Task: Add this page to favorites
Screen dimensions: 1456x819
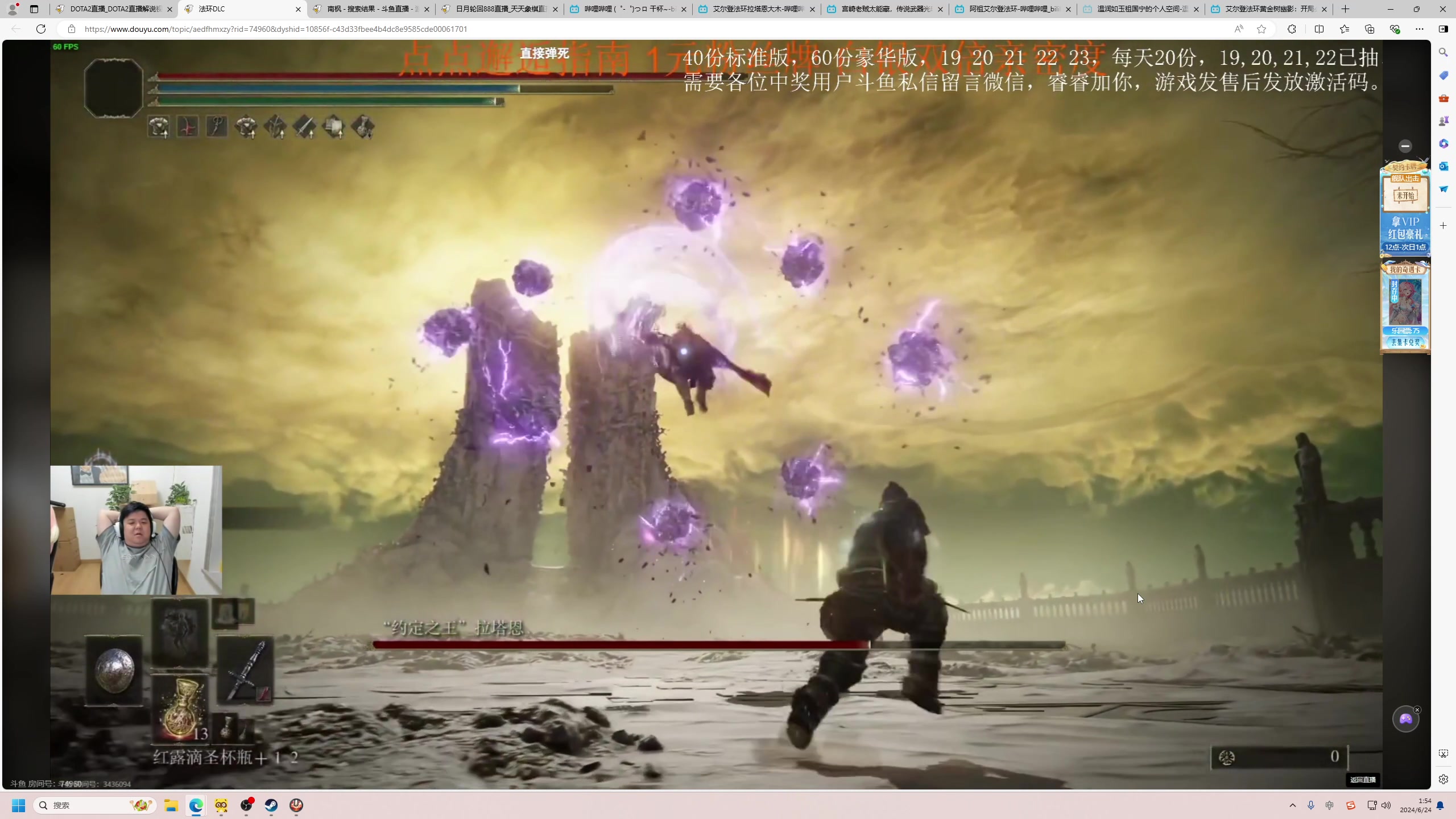Action: coord(1261,29)
